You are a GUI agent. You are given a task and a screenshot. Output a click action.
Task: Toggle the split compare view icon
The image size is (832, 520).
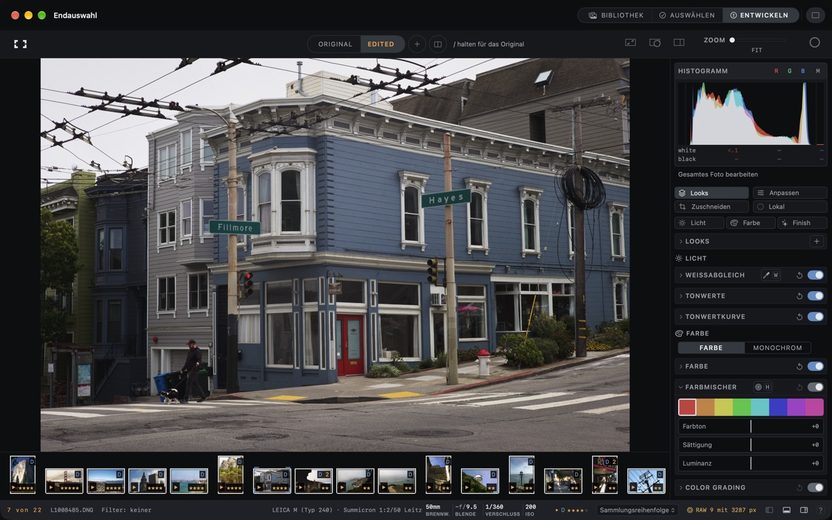pyautogui.click(x=438, y=44)
